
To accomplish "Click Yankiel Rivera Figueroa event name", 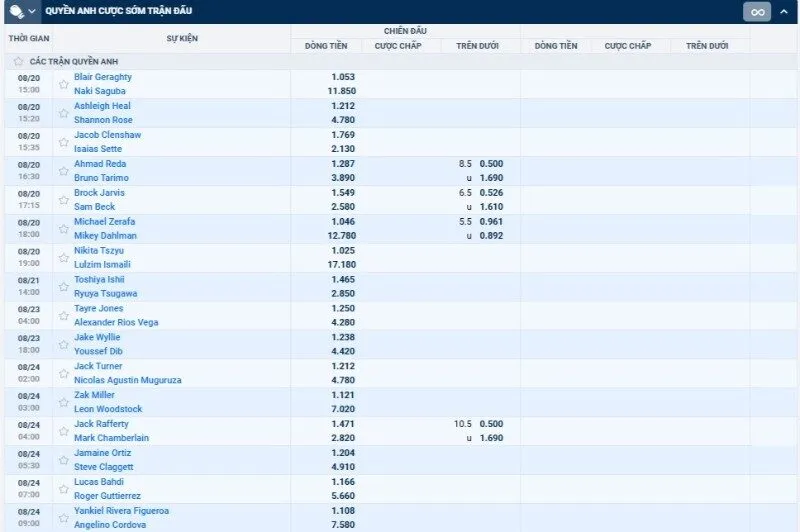I will tap(122, 511).
